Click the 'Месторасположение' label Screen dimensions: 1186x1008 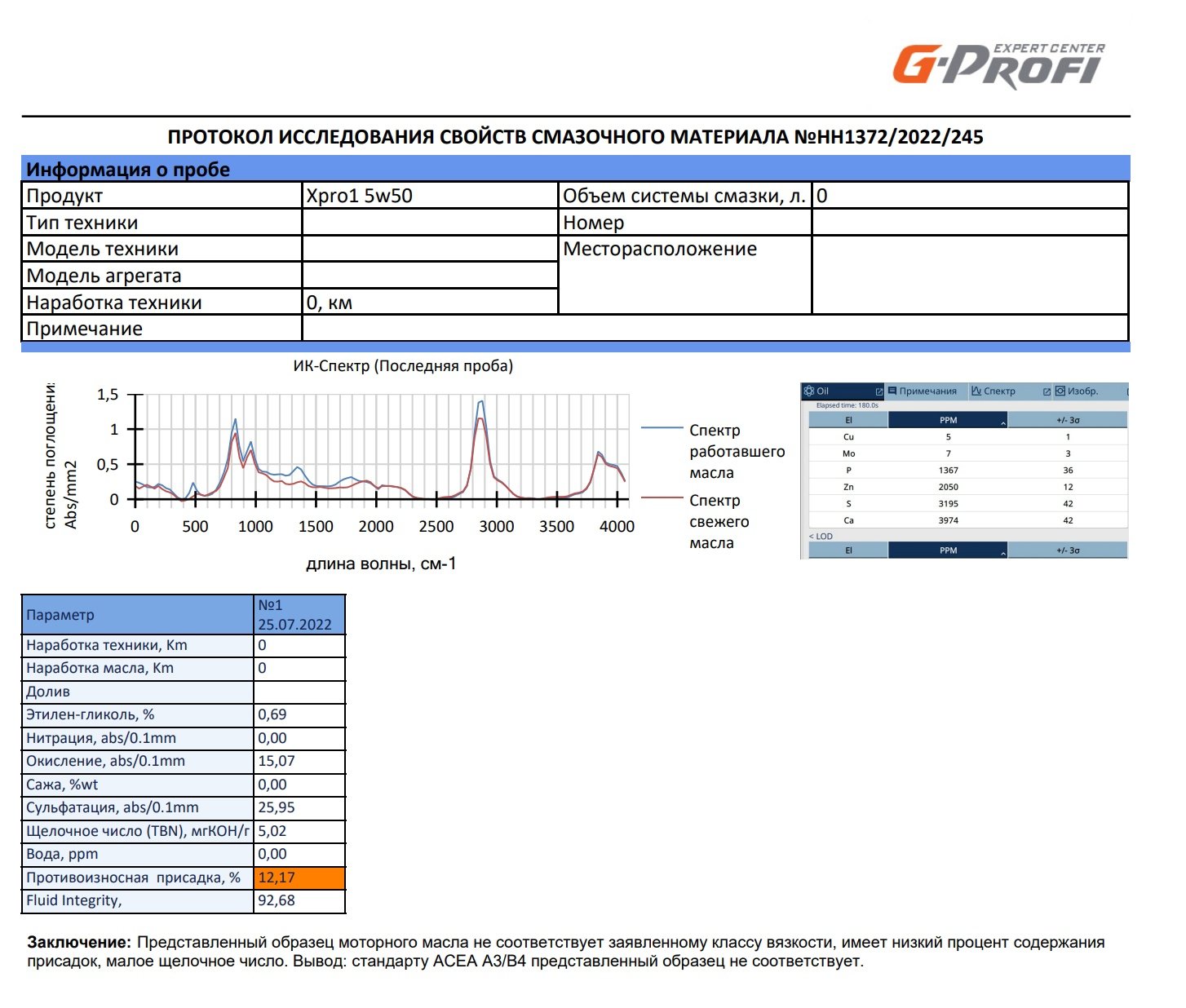(660, 249)
